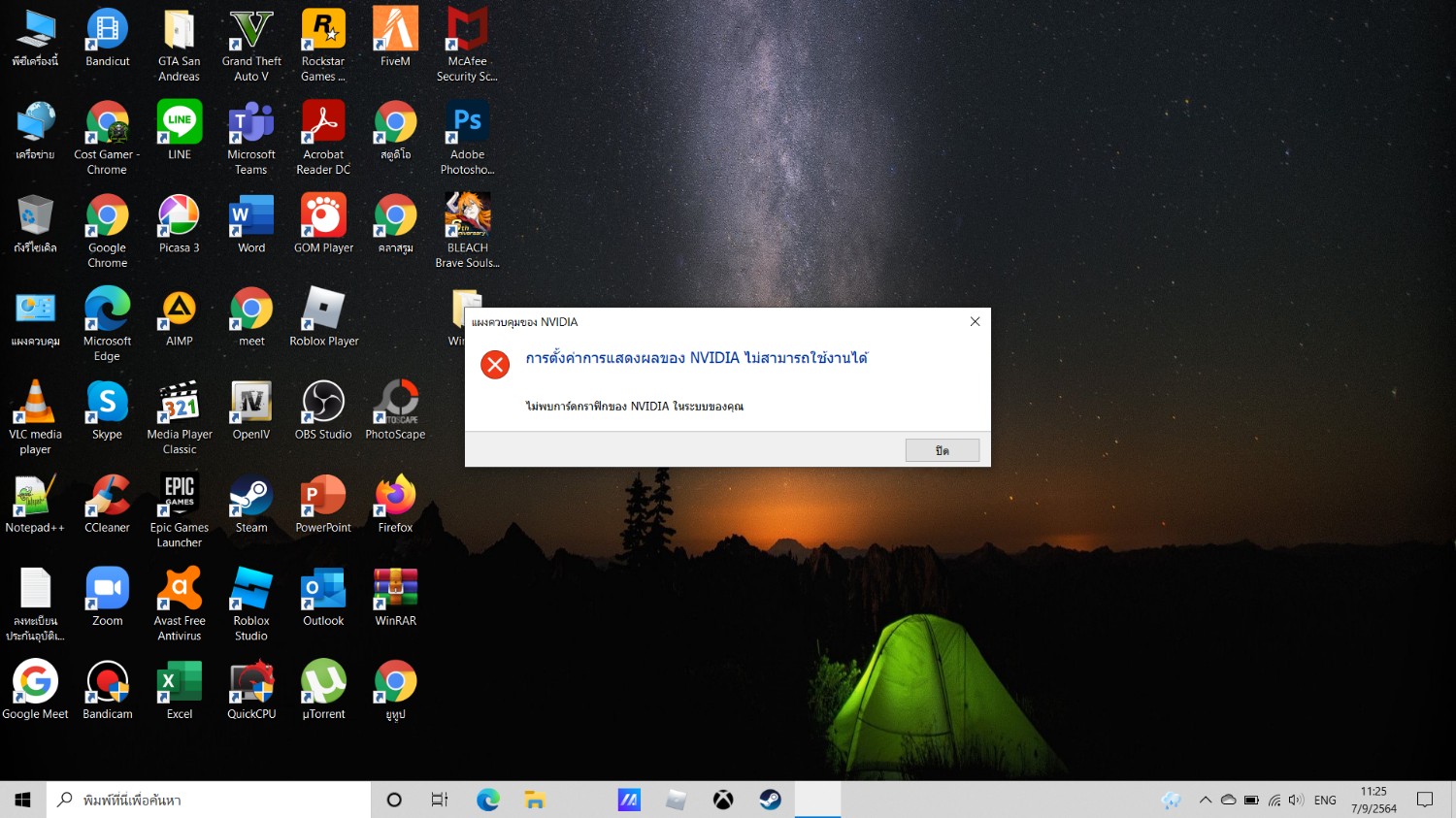Open the Rockstar Games Launcher icon
Image resolution: width=1456 pixels, height=818 pixels.
[x=323, y=45]
